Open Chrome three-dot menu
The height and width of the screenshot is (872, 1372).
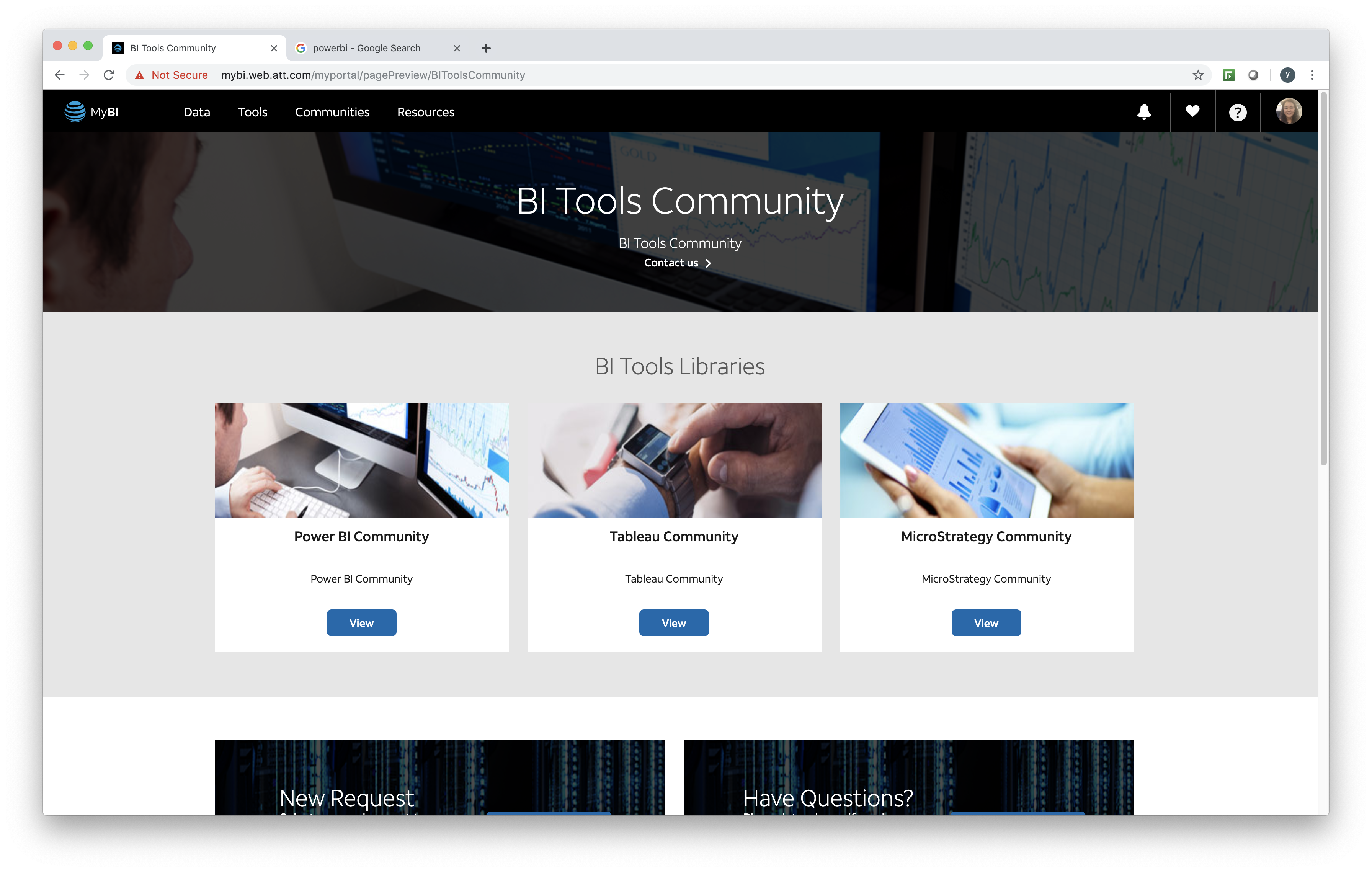tap(1312, 75)
